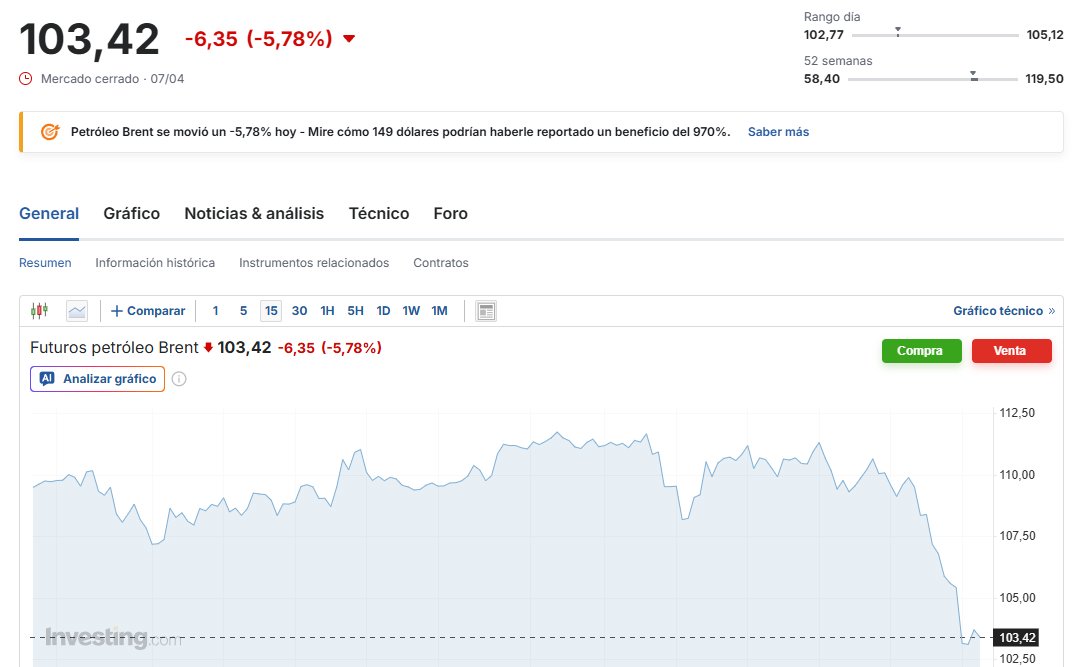The height and width of the screenshot is (667, 1072).
Task: Click the green Compra button
Action: [922, 351]
